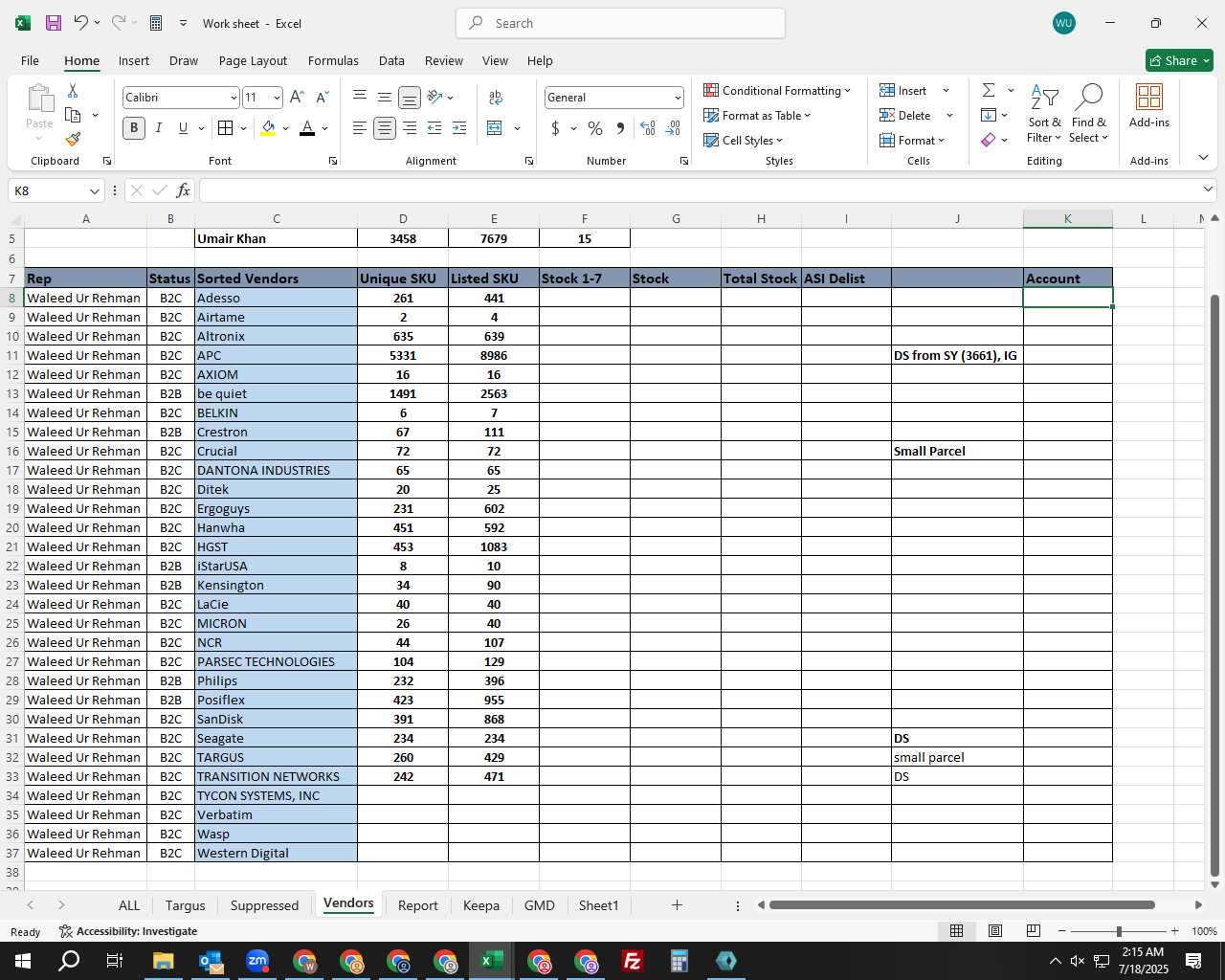This screenshot has height=980, width=1225.
Task: Click the Decrease Decimal icon
Action: [673, 128]
